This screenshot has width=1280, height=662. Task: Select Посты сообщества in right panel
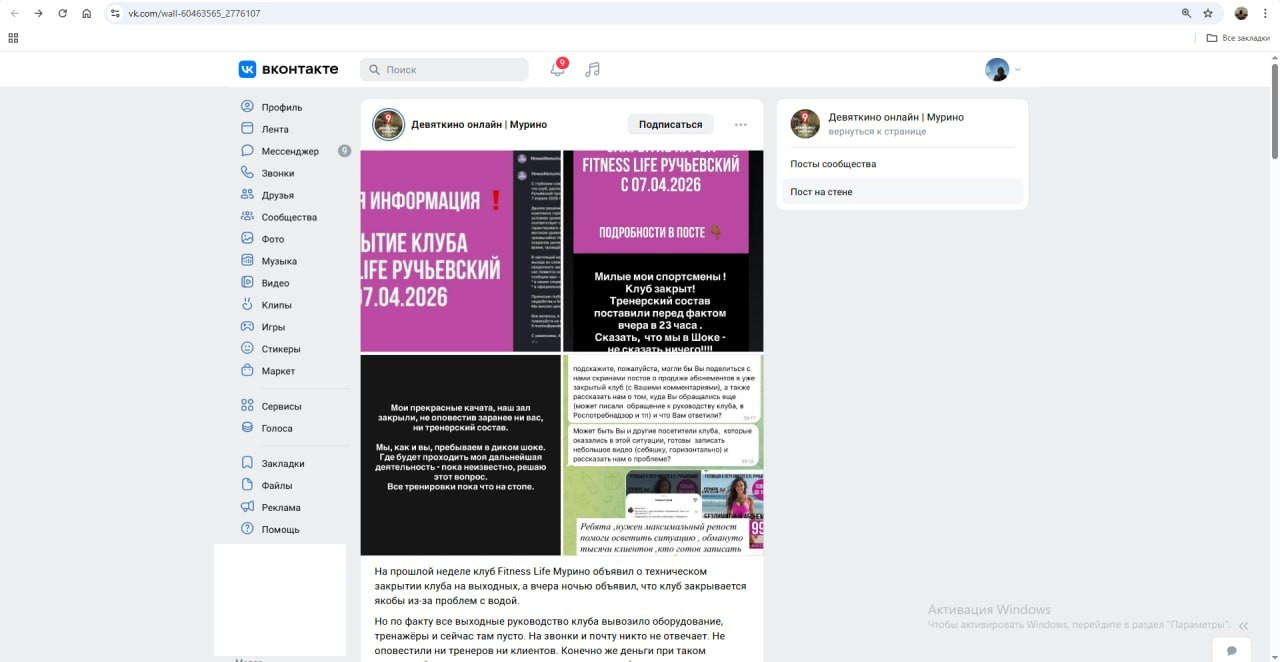point(833,164)
